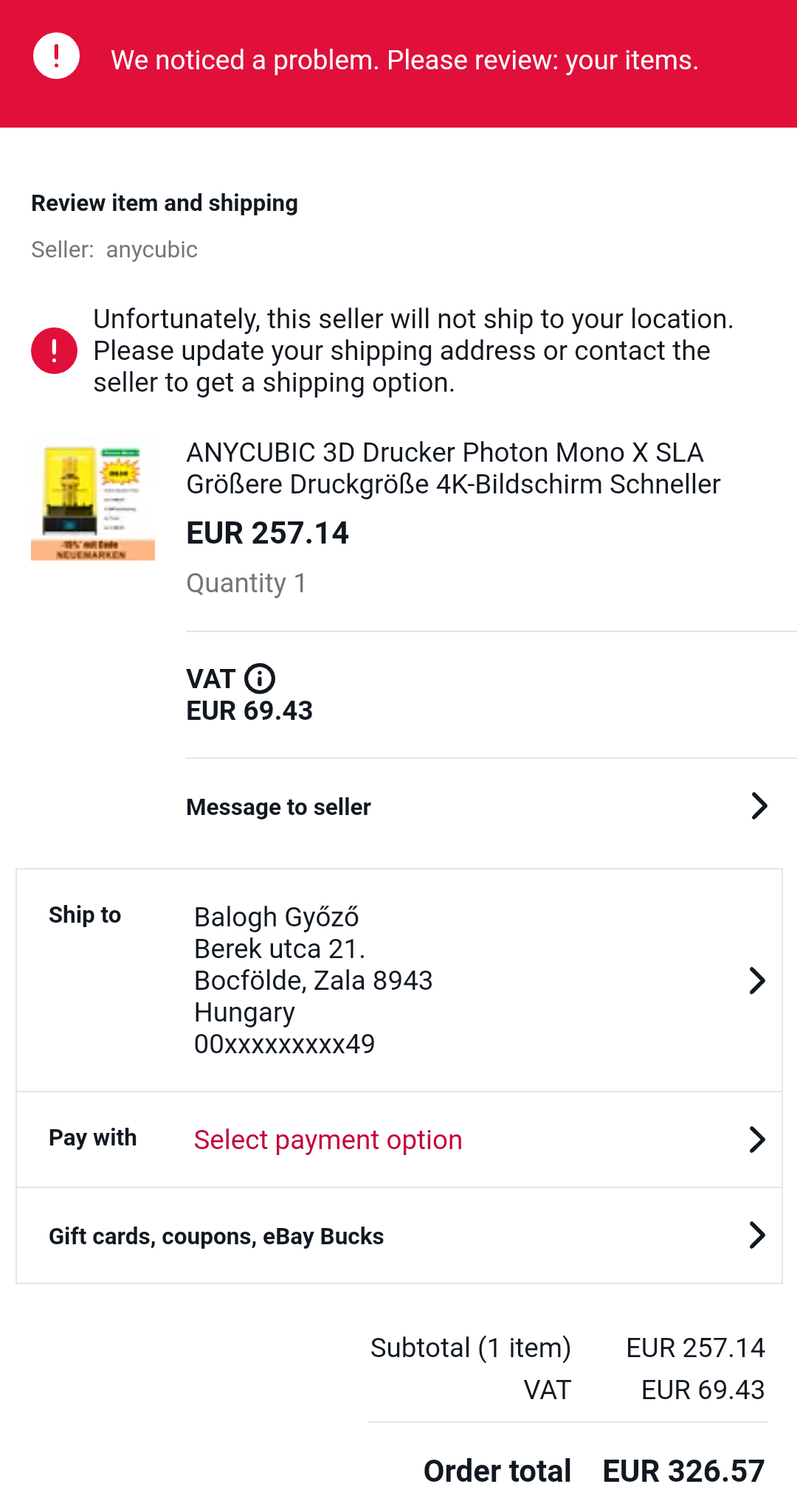Tap the seller will not ship warning text
Screen dimensions: 797x1512
click(413, 351)
